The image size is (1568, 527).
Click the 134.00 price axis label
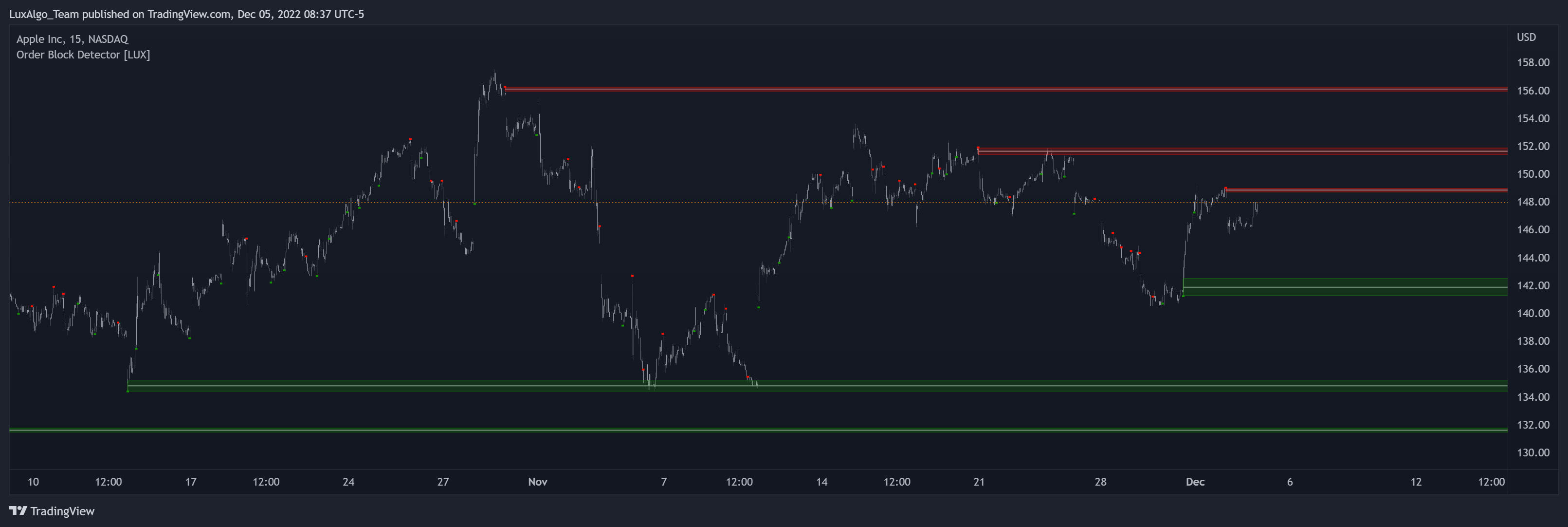(1532, 396)
